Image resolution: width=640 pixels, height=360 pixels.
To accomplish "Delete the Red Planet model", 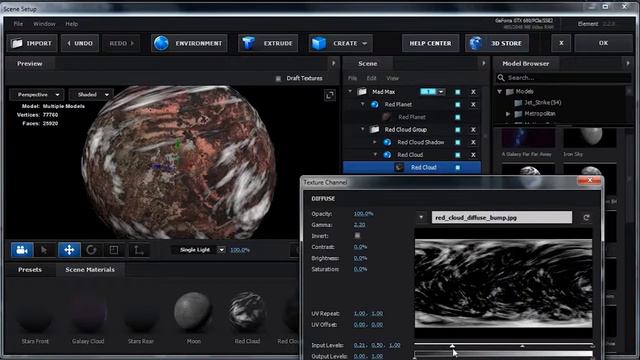I will pyautogui.click(x=473, y=105).
